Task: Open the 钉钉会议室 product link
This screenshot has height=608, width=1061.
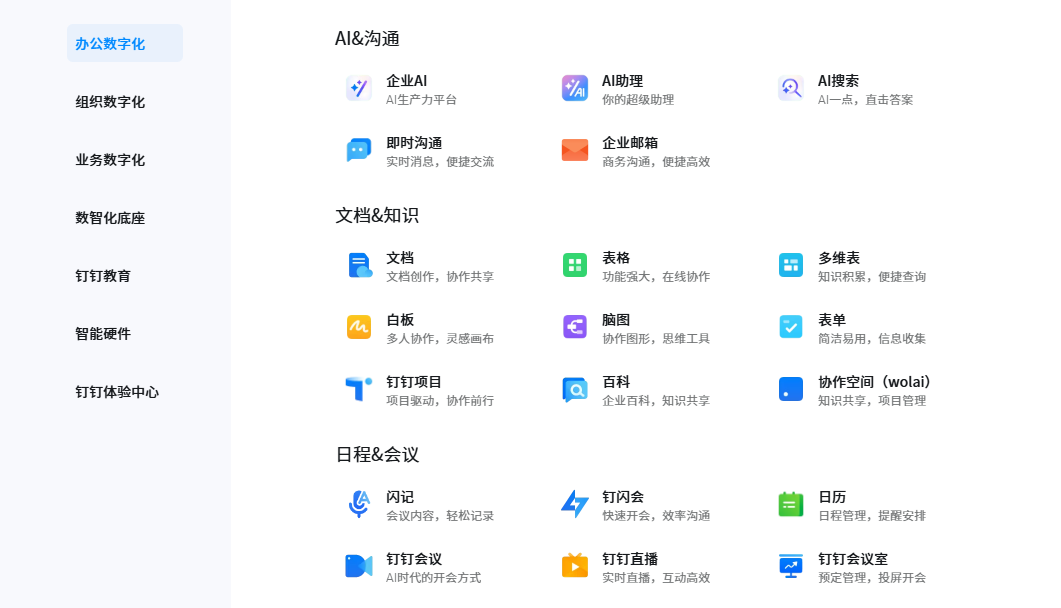Action: tap(852, 559)
